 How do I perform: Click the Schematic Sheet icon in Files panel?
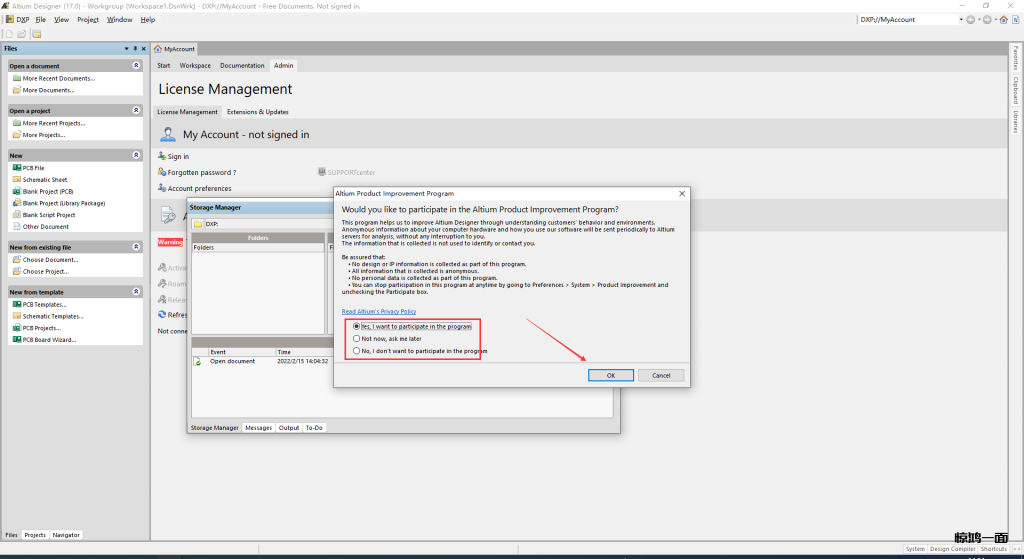click(x=16, y=180)
